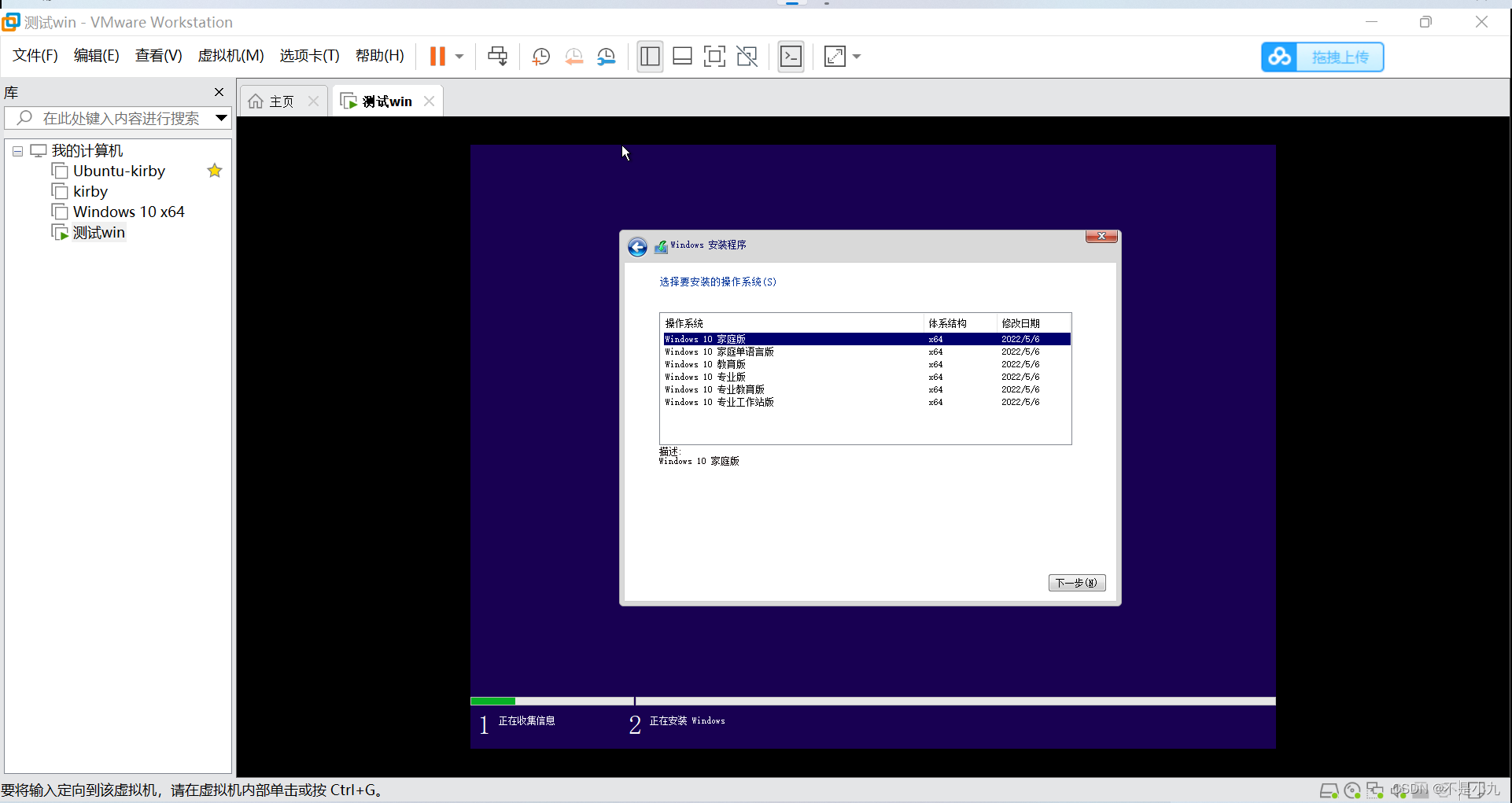This screenshot has height=803, width=1512.
Task: Close the 主页 tab
Action: pyautogui.click(x=313, y=101)
